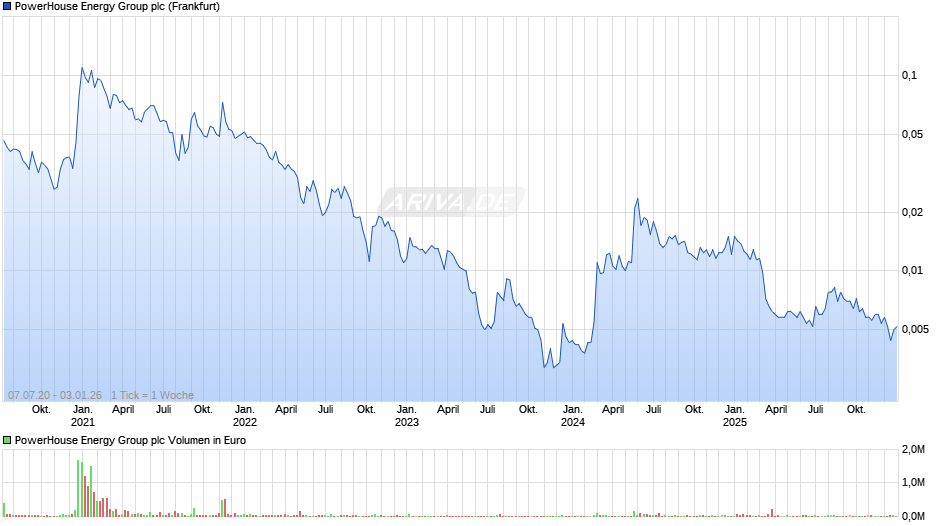Viewport: 940px width, 526px height.
Task: Select the 'PowerHouse Energy Group plc Volumen in Euro' label
Action: pos(130,440)
